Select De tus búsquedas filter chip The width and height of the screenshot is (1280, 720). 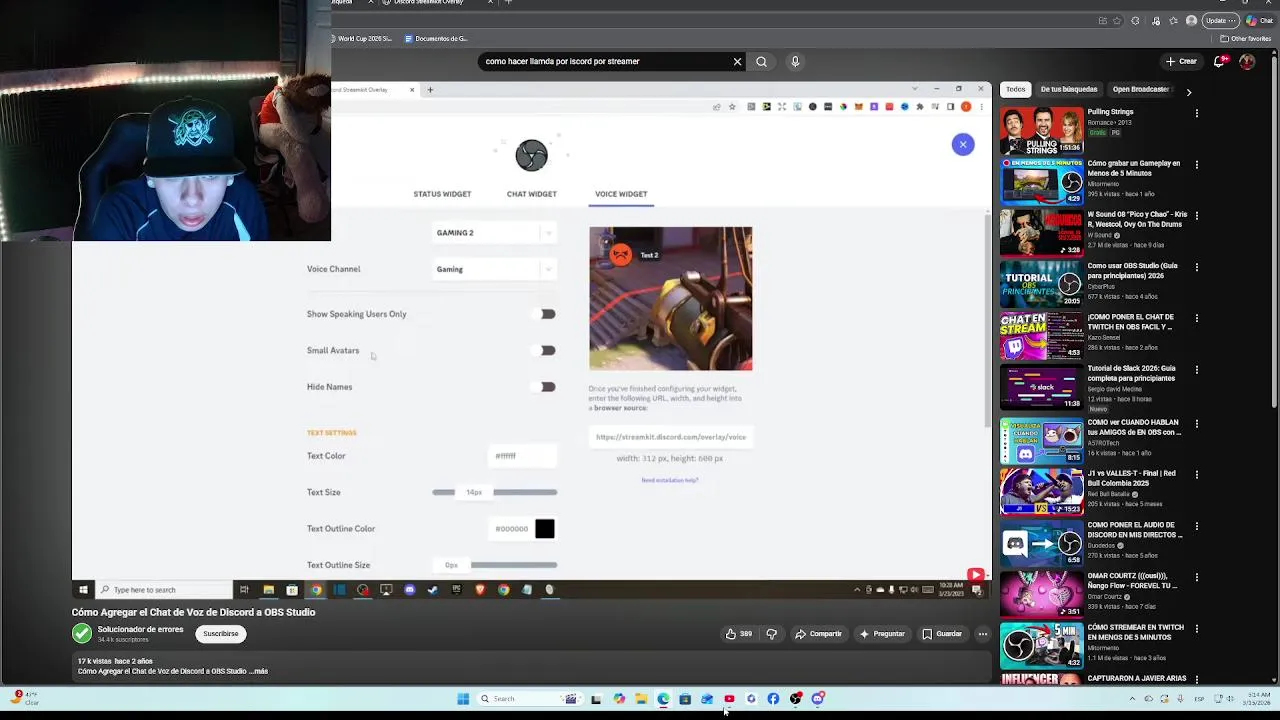pyautogui.click(x=1069, y=89)
